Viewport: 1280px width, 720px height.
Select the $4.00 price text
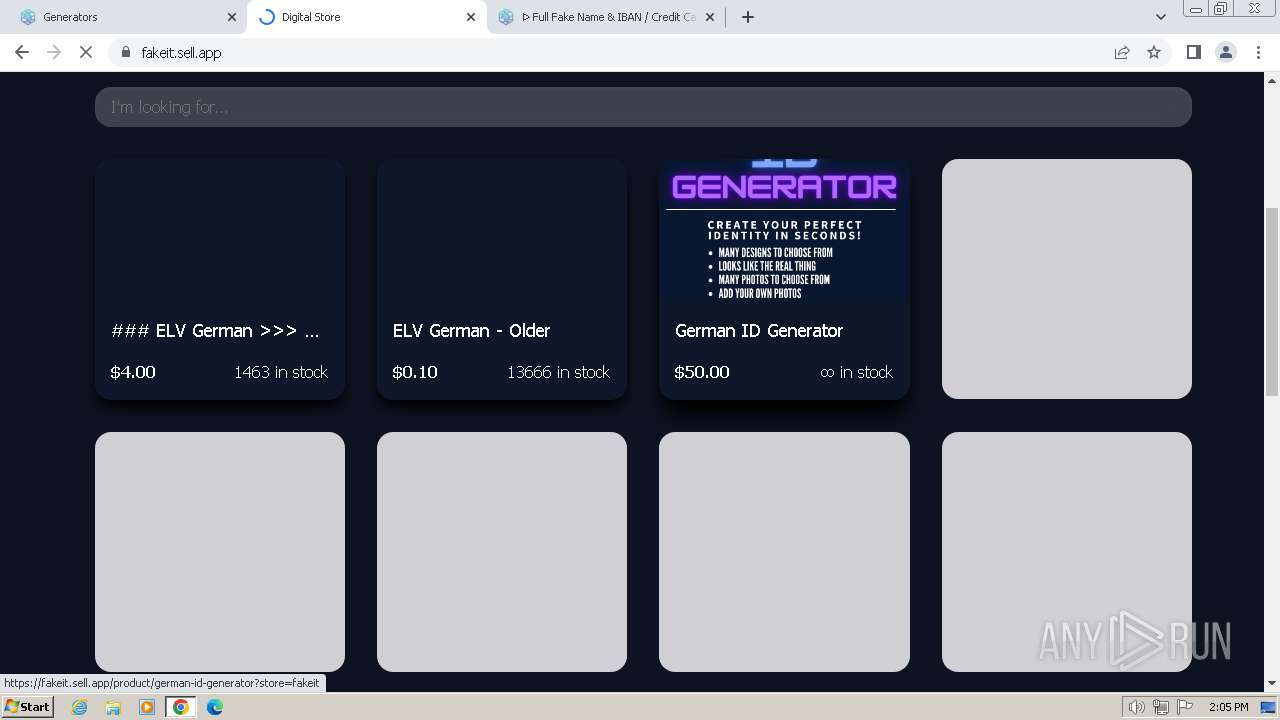coord(133,372)
